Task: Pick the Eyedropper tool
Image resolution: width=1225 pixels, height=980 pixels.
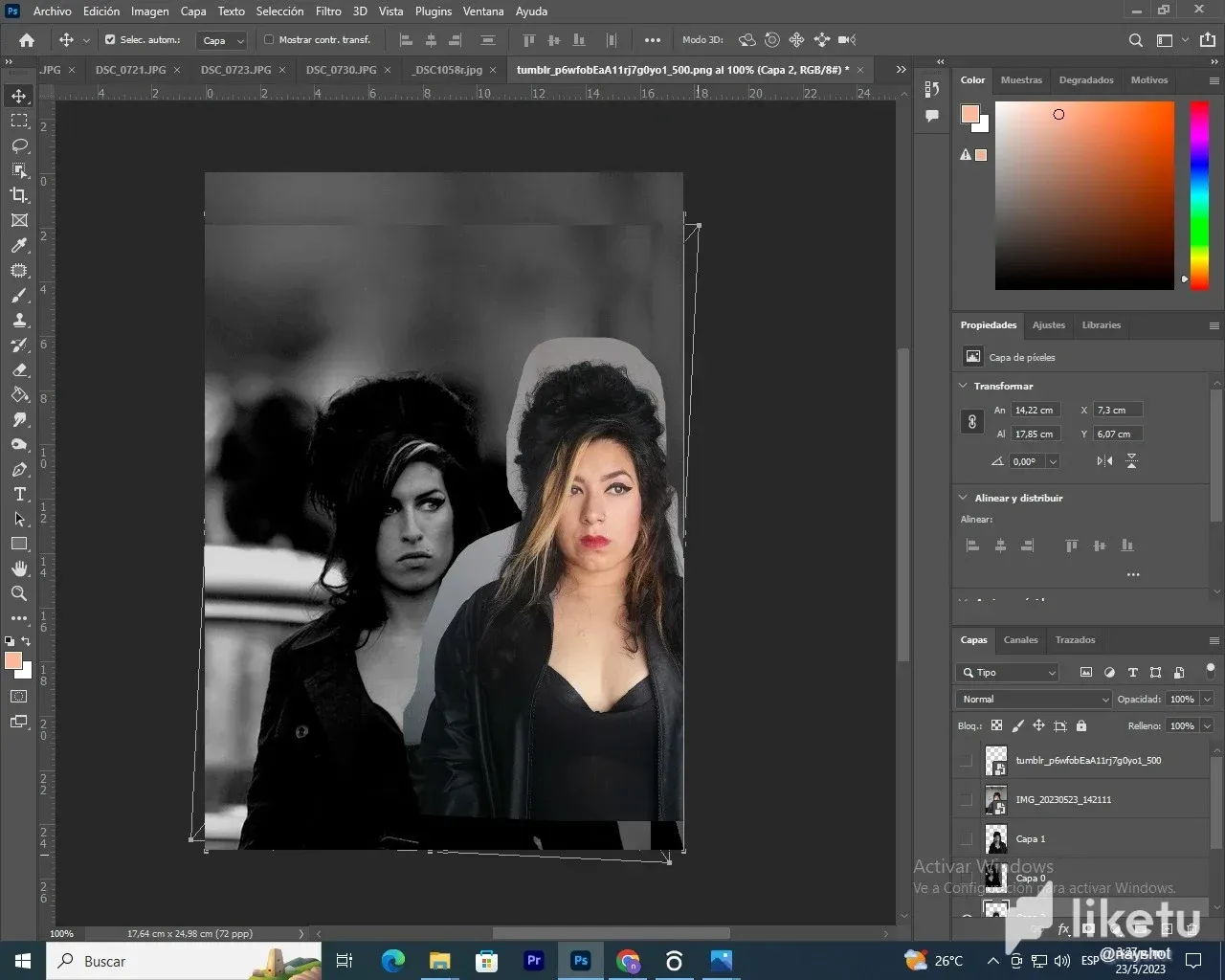Action: (x=19, y=246)
